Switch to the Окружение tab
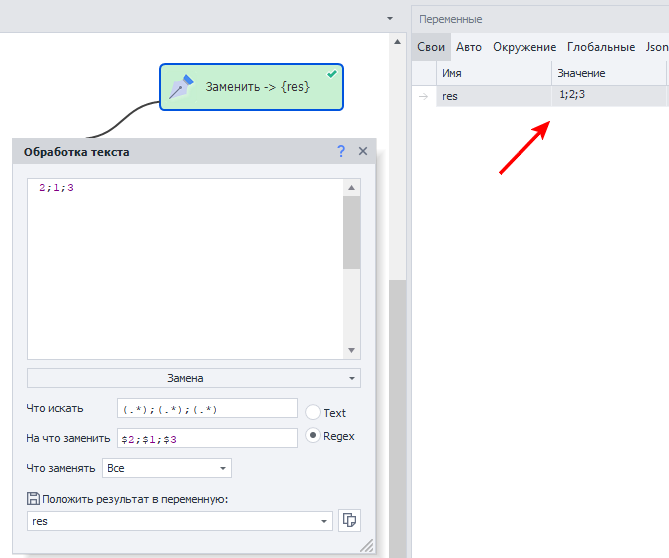The image size is (669, 558). 524,47
